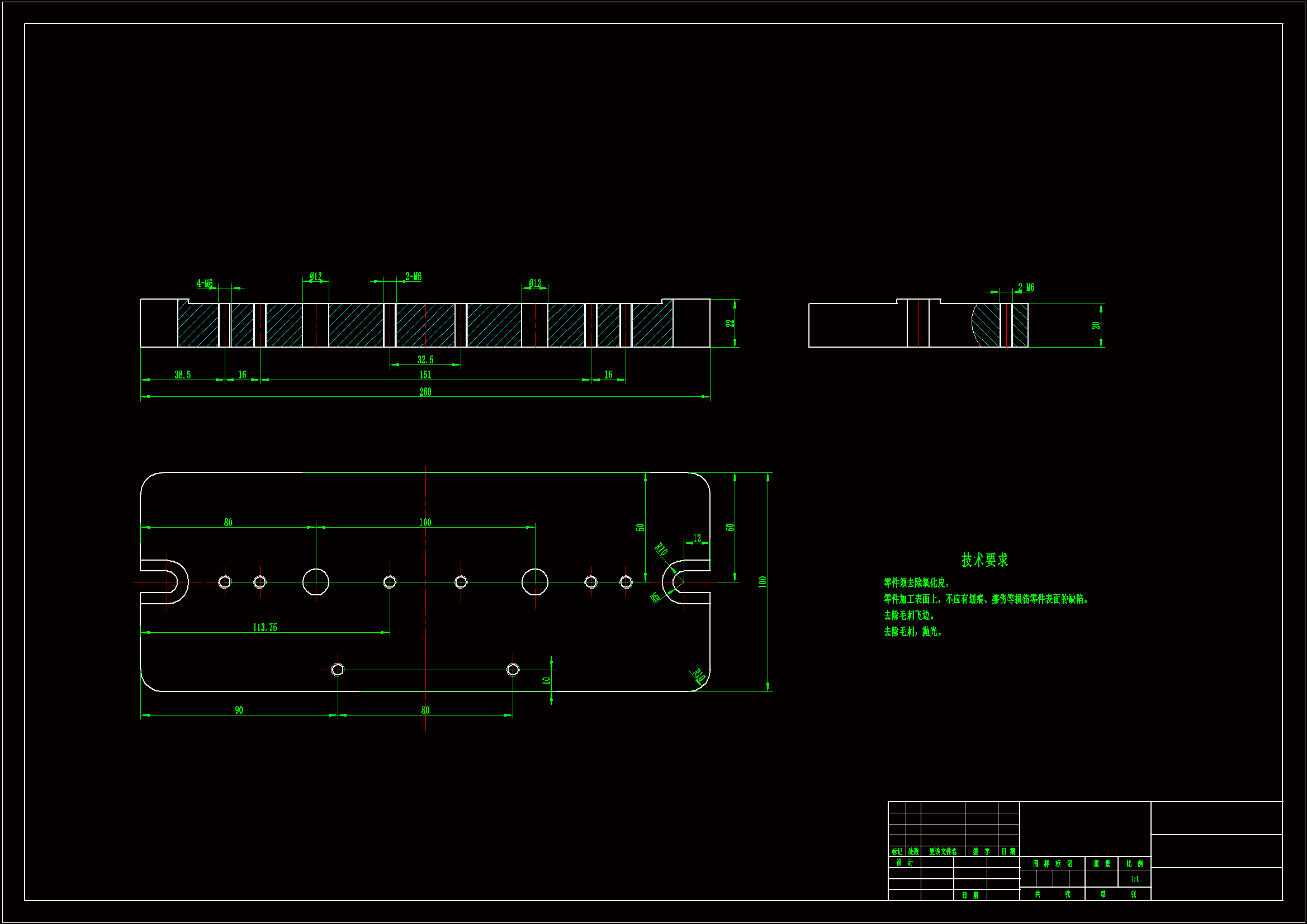The image size is (1307, 924).
Task: Select the 技术要求 heading text
Action: (984, 560)
